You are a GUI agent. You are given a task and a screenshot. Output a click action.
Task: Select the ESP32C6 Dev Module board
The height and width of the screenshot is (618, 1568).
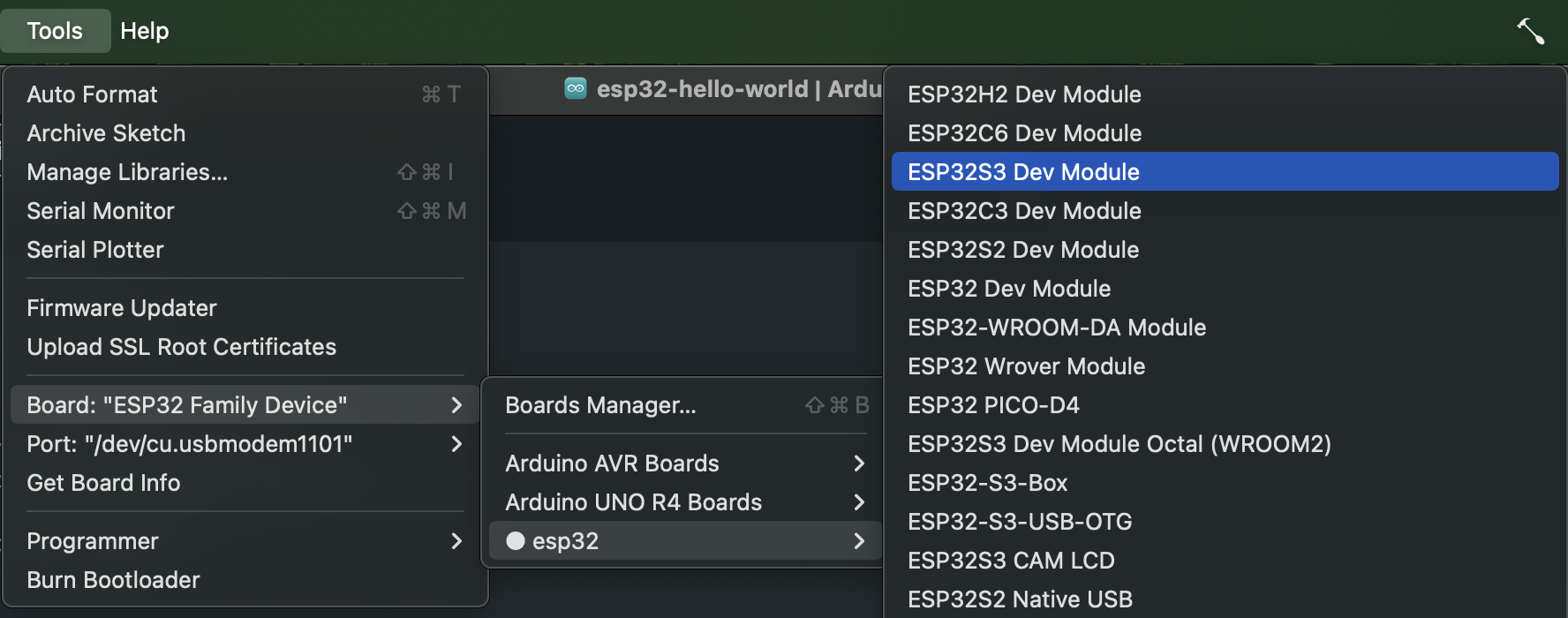[x=1225, y=133]
